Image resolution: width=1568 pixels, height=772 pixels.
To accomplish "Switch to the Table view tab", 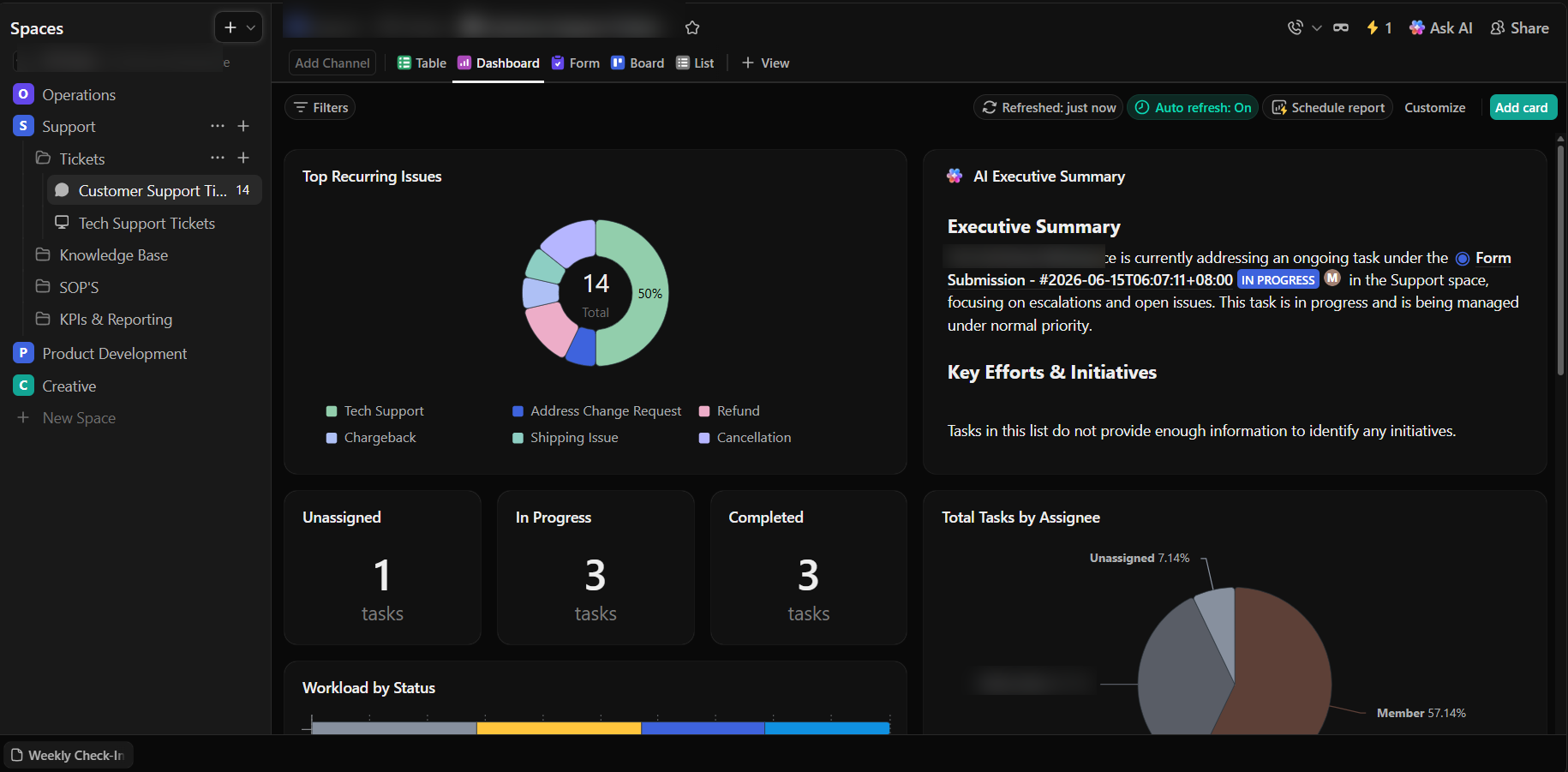I will pos(422,63).
